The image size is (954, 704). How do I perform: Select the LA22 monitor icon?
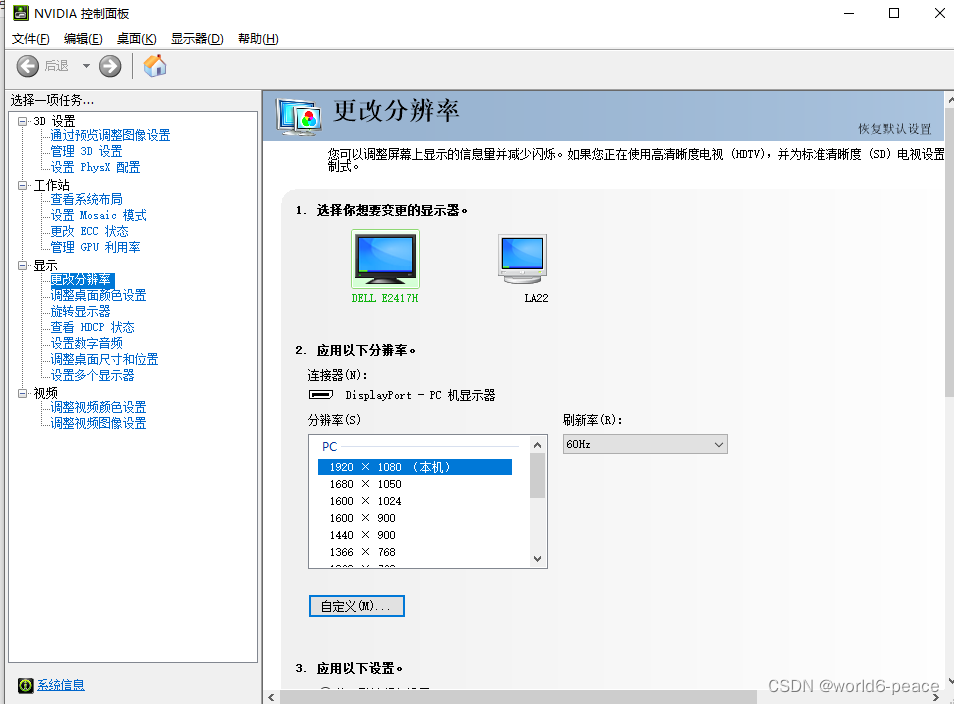tap(522, 259)
